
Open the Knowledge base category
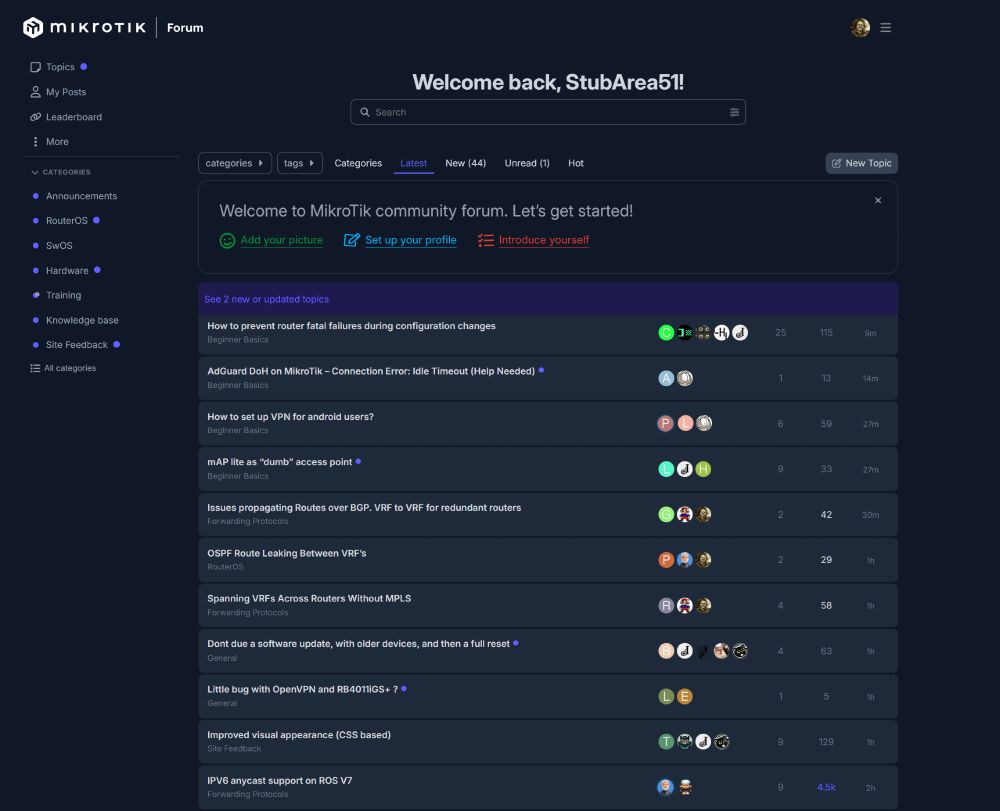82,320
